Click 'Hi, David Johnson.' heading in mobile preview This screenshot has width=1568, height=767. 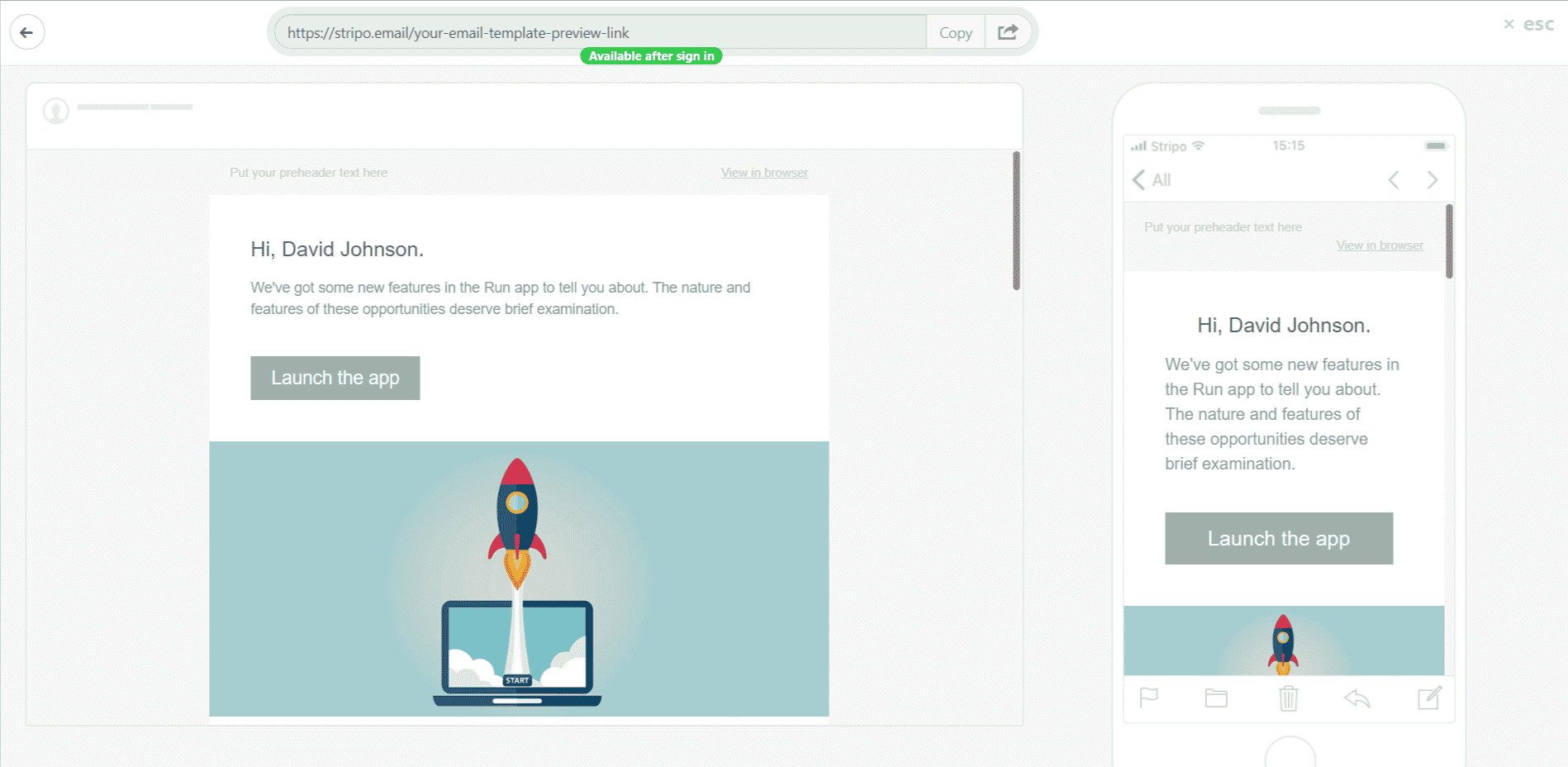(x=1284, y=326)
